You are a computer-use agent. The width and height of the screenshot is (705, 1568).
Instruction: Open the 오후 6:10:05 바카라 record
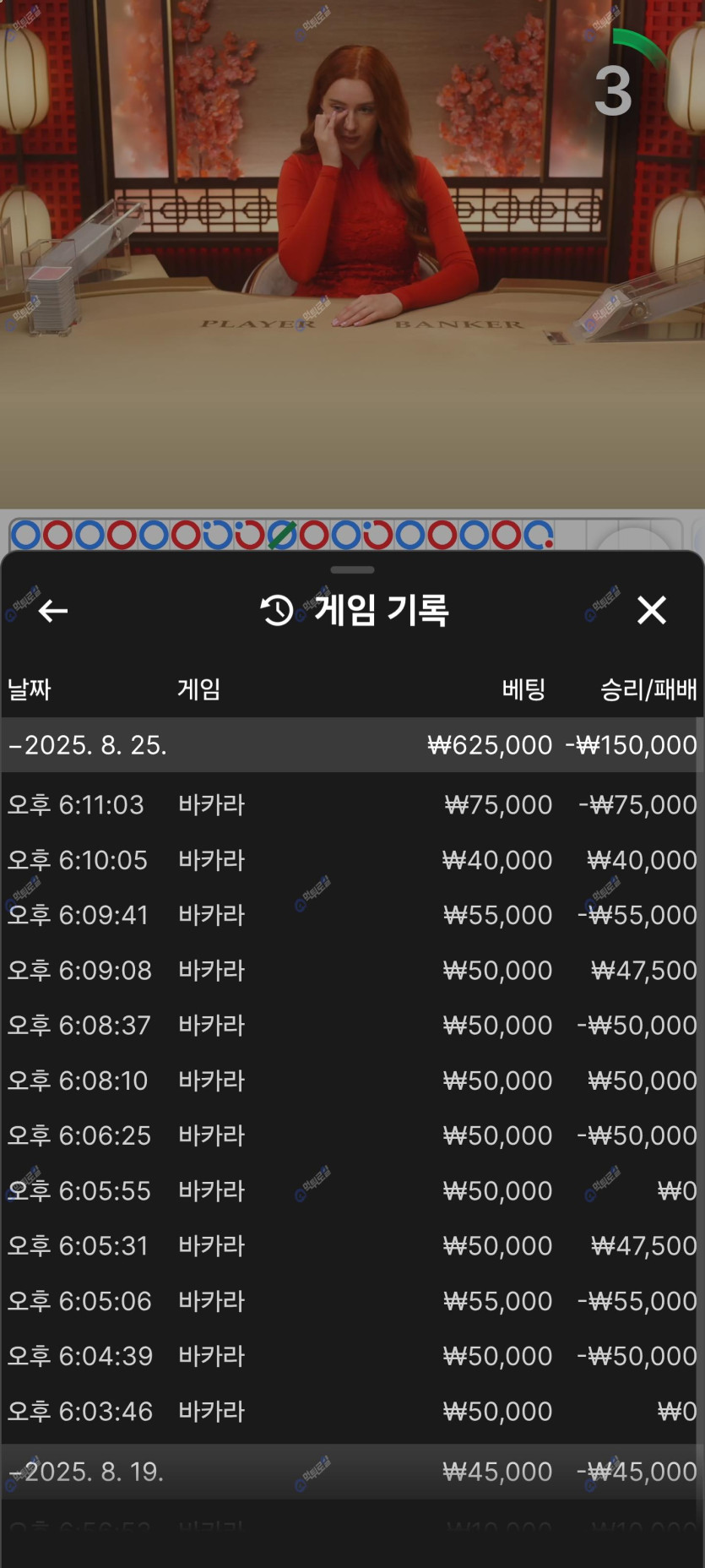pyautogui.click(x=351, y=860)
